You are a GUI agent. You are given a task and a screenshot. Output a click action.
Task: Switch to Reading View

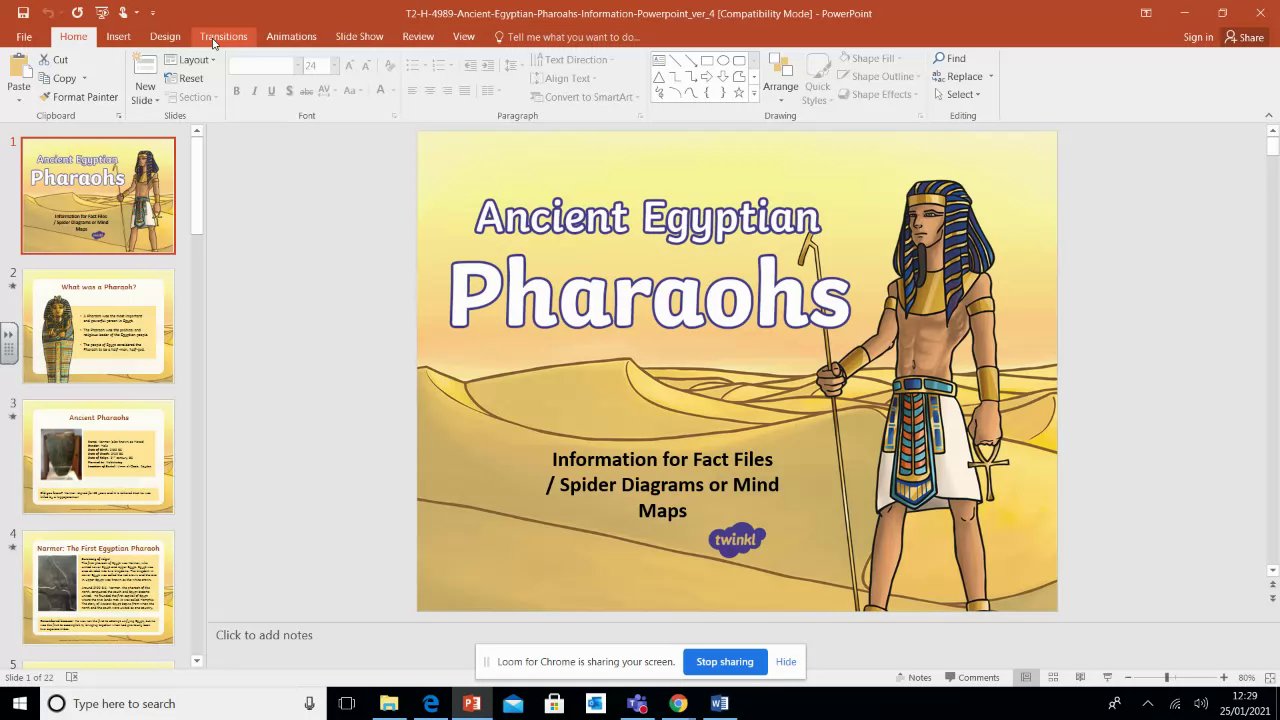pos(1080,678)
